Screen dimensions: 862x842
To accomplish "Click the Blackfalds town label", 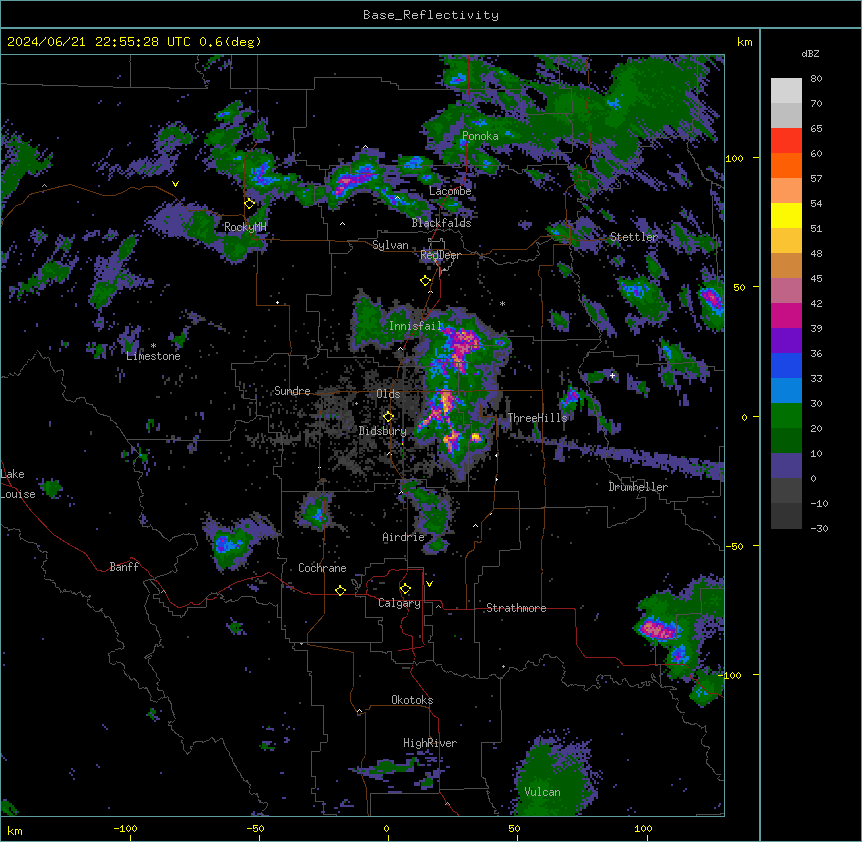I will click(441, 223).
